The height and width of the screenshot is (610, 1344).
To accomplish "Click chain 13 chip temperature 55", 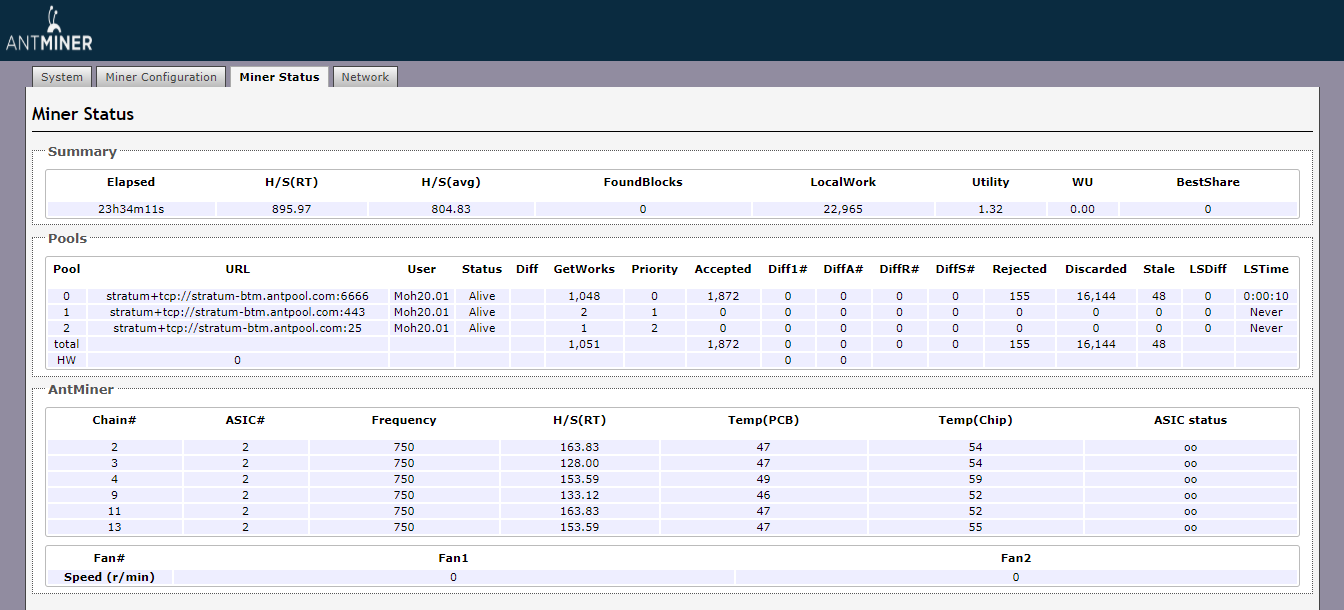I will click(975, 527).
